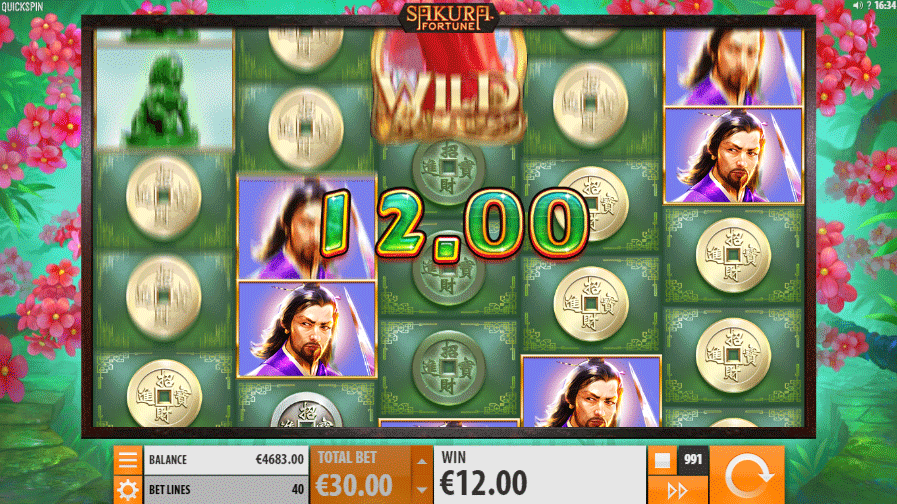Open the hamburger menu beside Balance
The width and height of the screenshot is (897, 504).
128,460
